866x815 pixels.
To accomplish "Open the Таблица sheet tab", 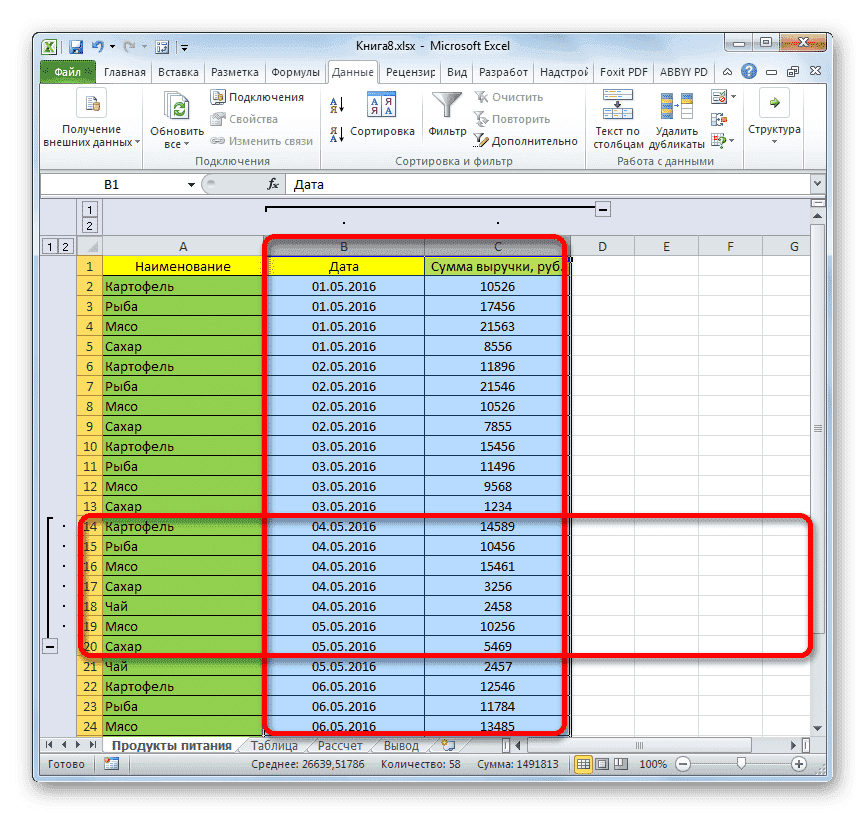I will 274,744.
